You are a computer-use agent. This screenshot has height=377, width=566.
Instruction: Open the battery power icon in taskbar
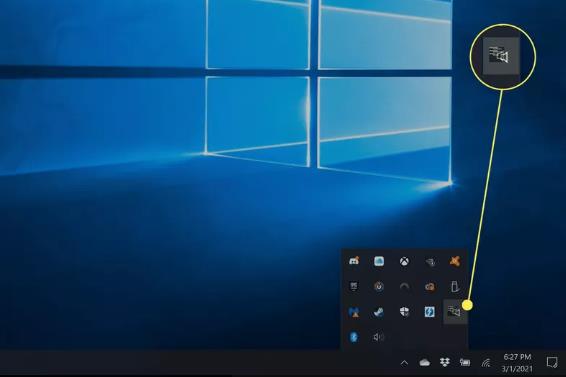465,362
